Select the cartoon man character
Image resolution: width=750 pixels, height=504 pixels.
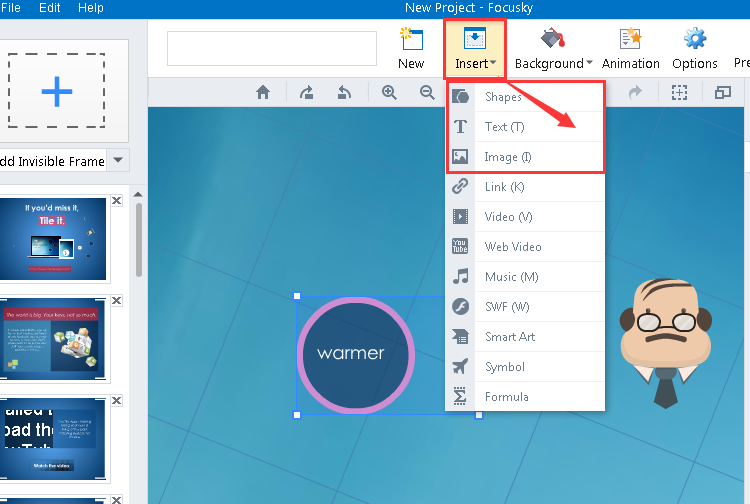tap(666, 343)
